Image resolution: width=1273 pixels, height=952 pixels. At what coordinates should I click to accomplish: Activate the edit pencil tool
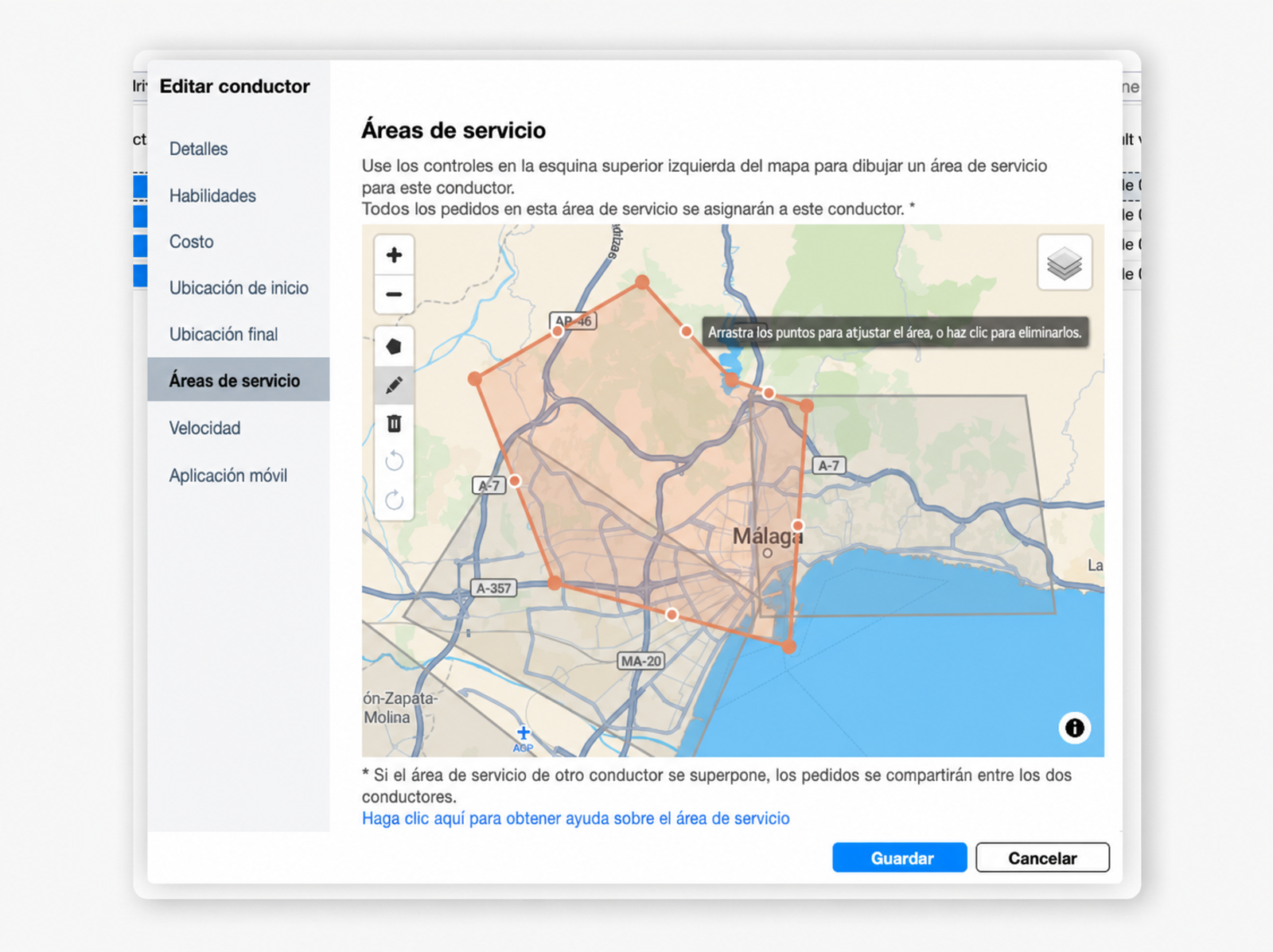pyautogui.click(x=394, y=386)
